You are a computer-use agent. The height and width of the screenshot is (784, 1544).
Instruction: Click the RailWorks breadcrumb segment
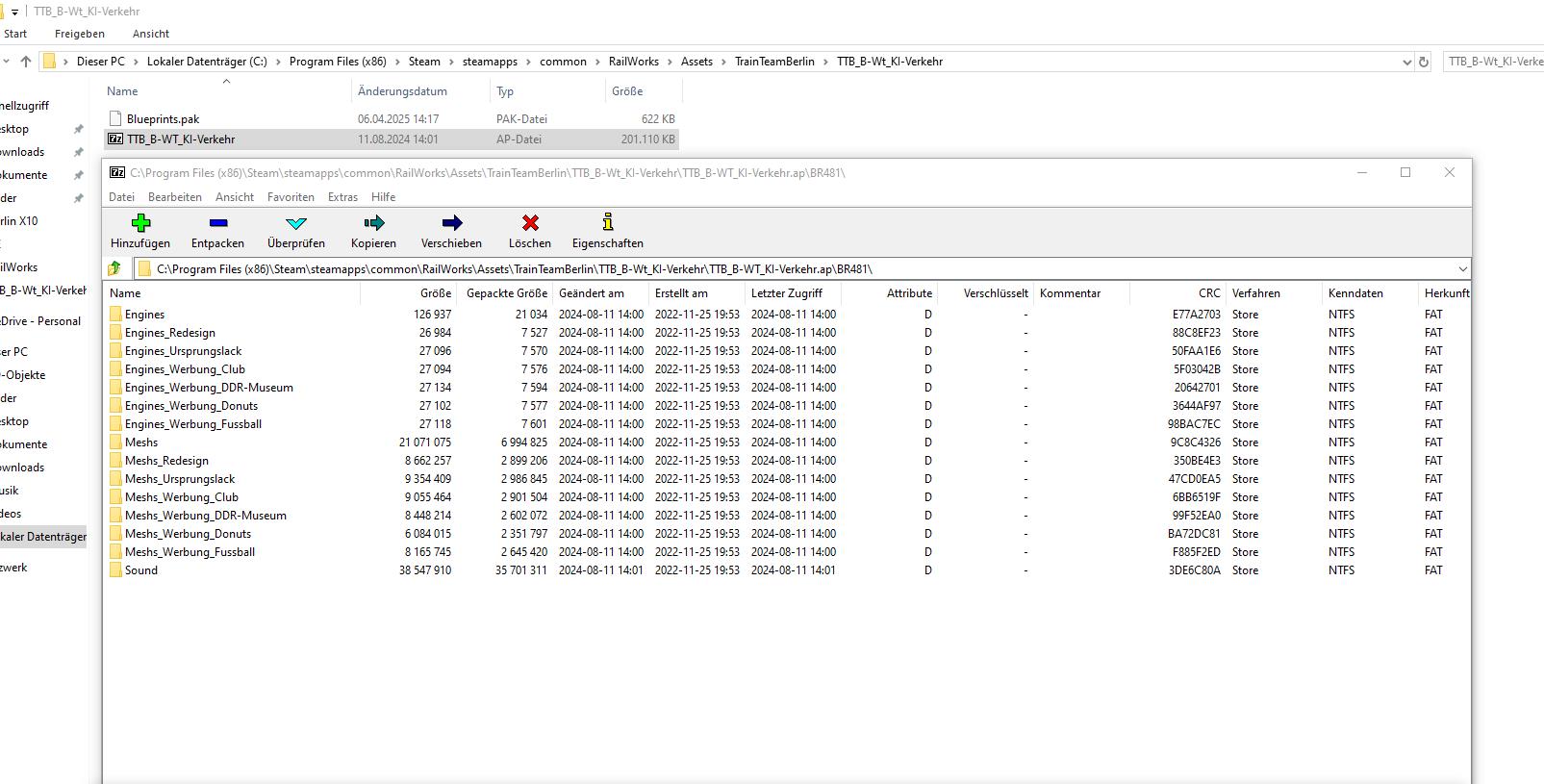pos(633,62)
